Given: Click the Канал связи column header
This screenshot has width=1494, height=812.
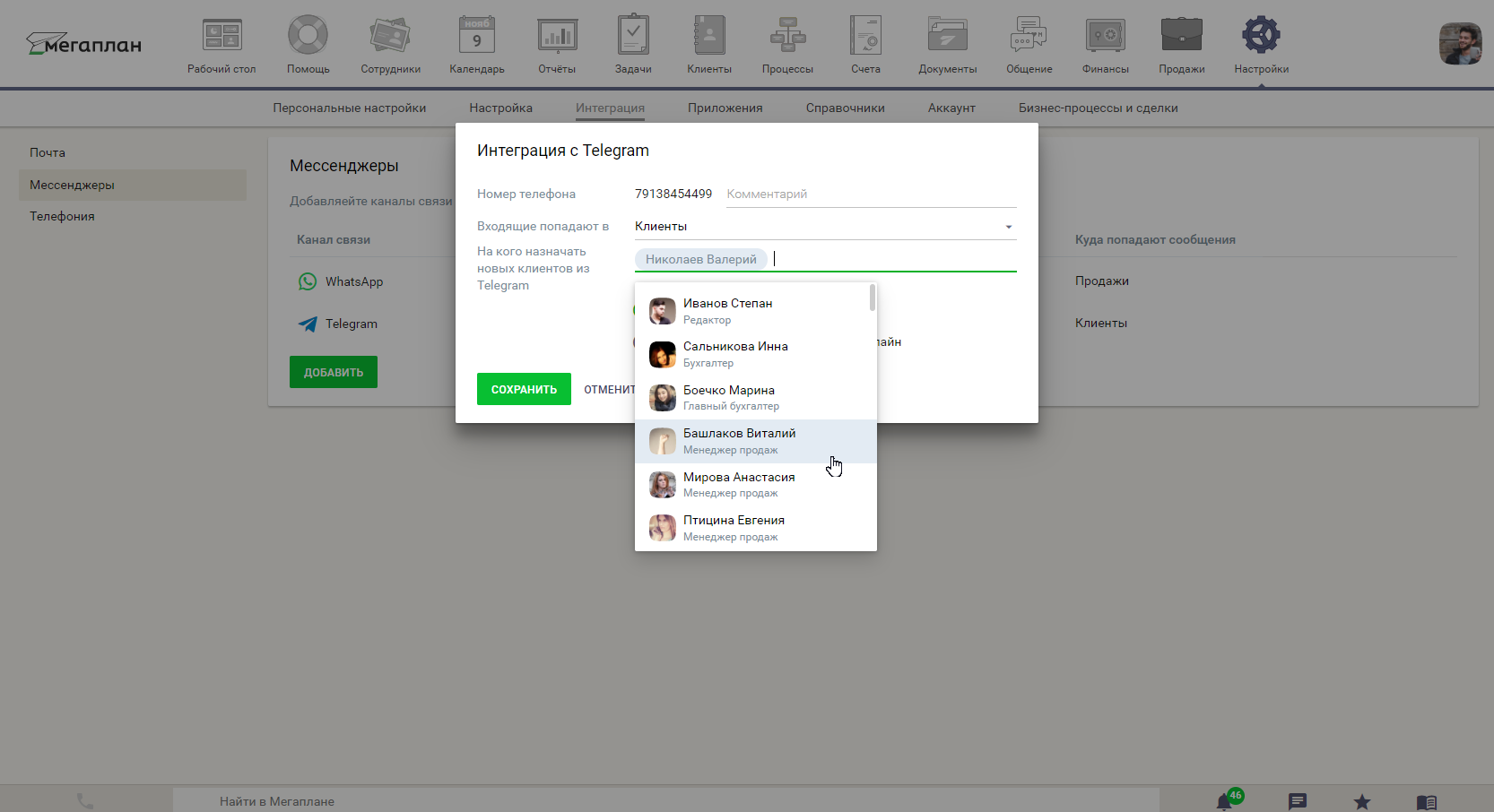Looking at the screenshot, I should coord(334,239).
